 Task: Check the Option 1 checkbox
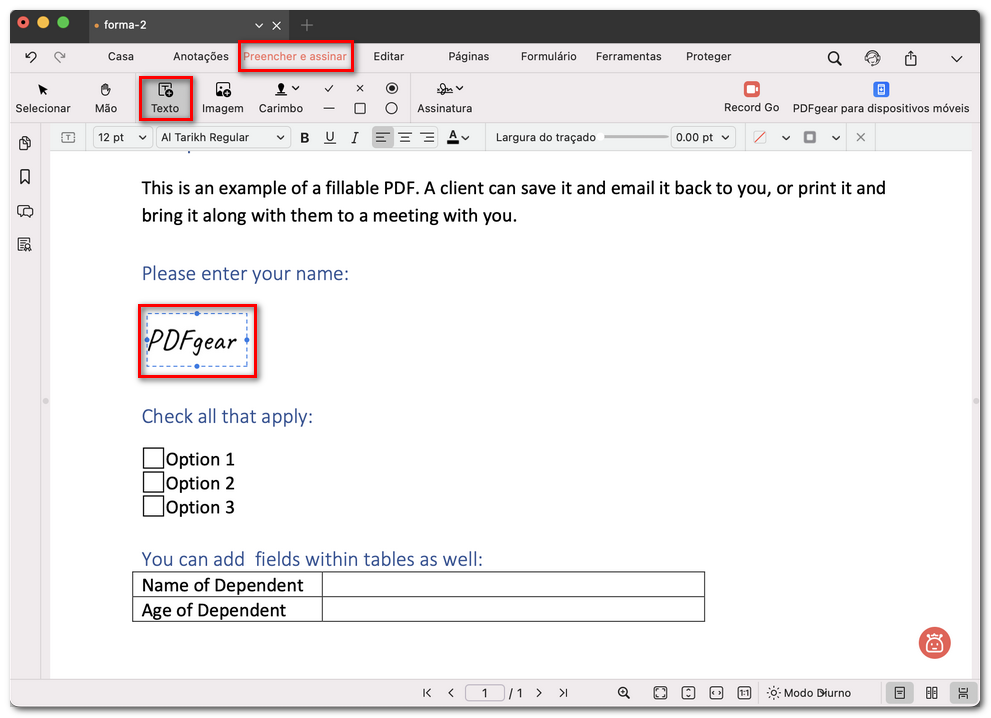coord(153,459)
